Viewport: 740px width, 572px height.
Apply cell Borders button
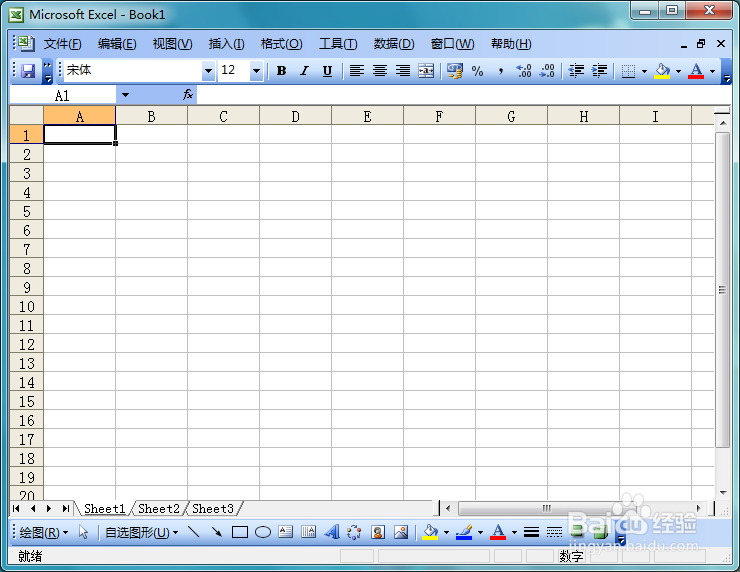point(628,71)
